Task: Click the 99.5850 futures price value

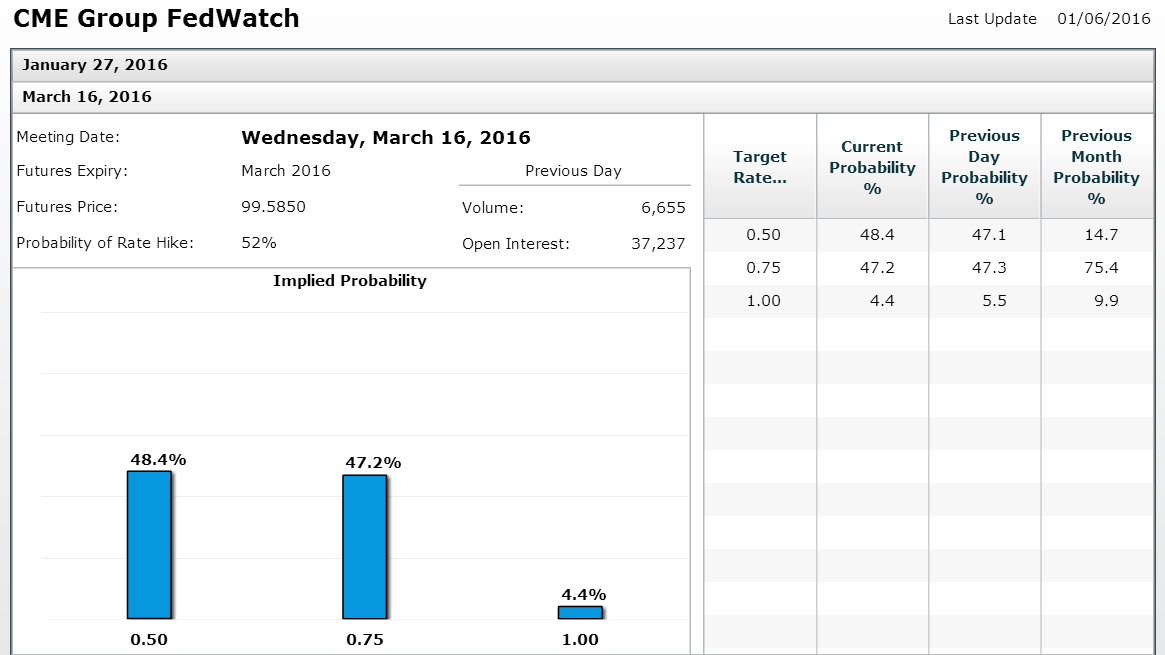Action: 273,207
